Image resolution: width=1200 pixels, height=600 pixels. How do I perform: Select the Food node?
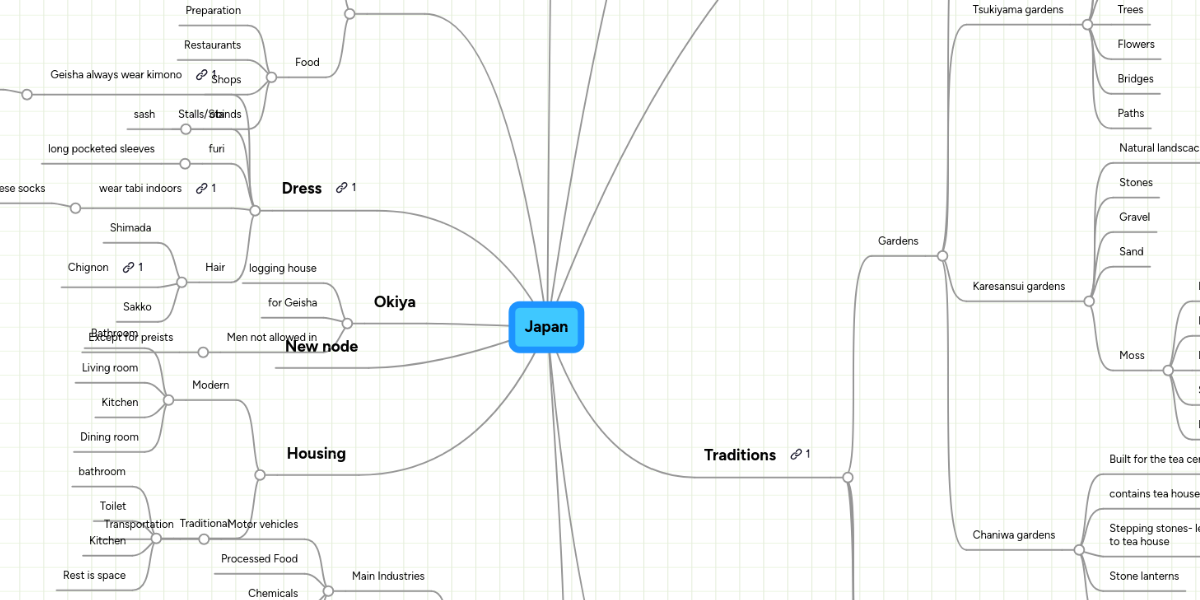[306, 62]
